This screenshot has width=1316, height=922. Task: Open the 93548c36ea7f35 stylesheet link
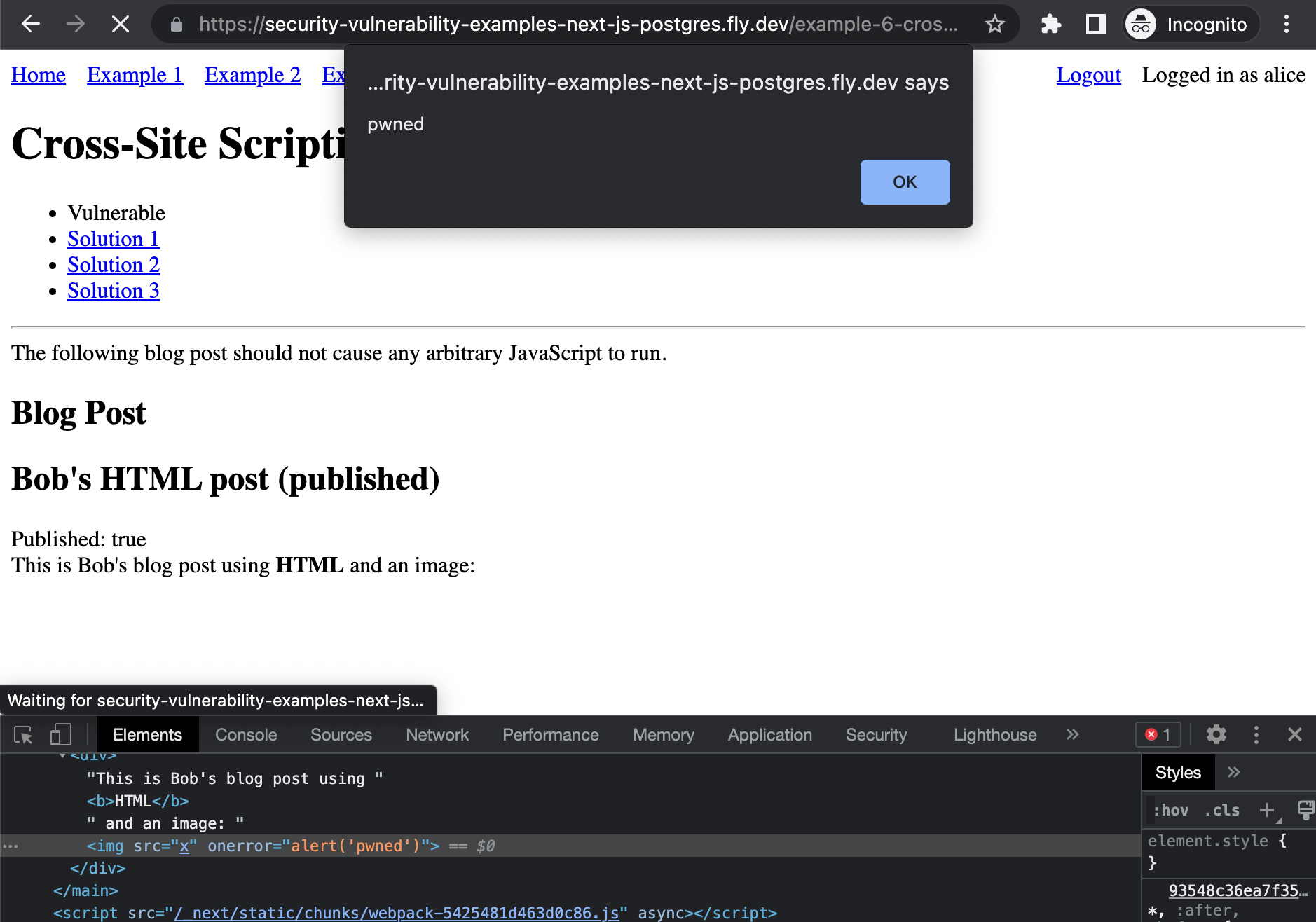pyautogui.click(x=1238, y=890)
